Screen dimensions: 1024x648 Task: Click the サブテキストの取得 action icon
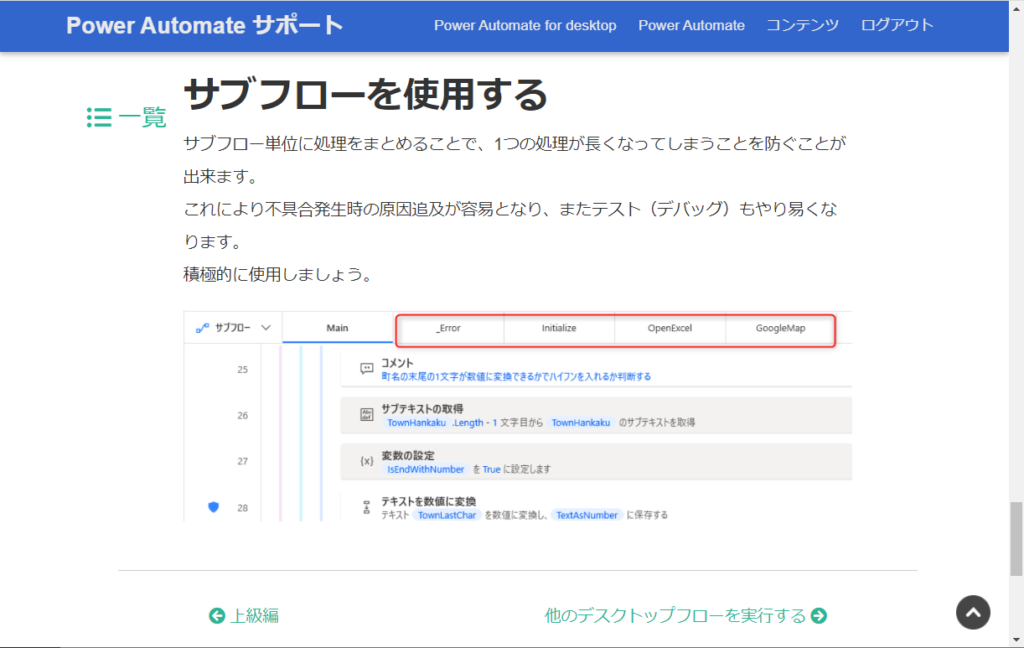tap(366, 415)
